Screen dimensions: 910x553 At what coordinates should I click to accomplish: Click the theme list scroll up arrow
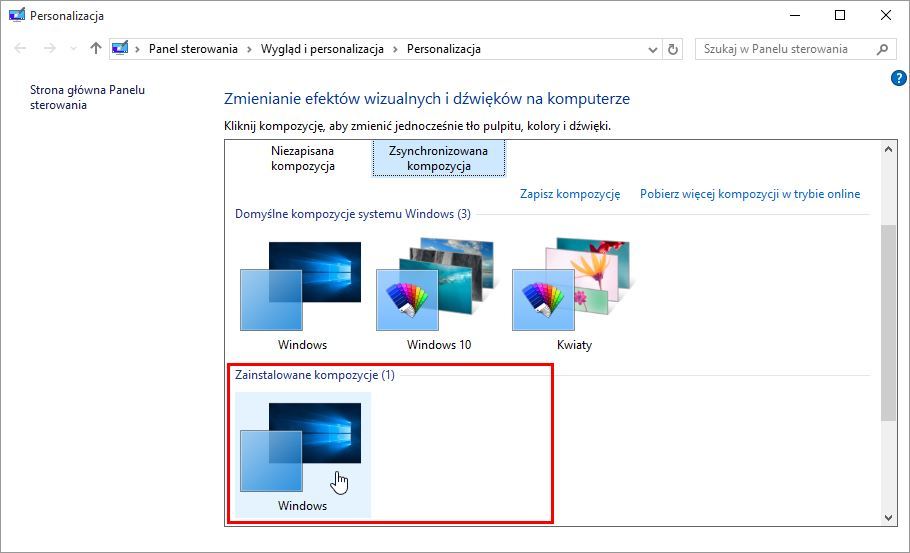click(x=888, y=149)
